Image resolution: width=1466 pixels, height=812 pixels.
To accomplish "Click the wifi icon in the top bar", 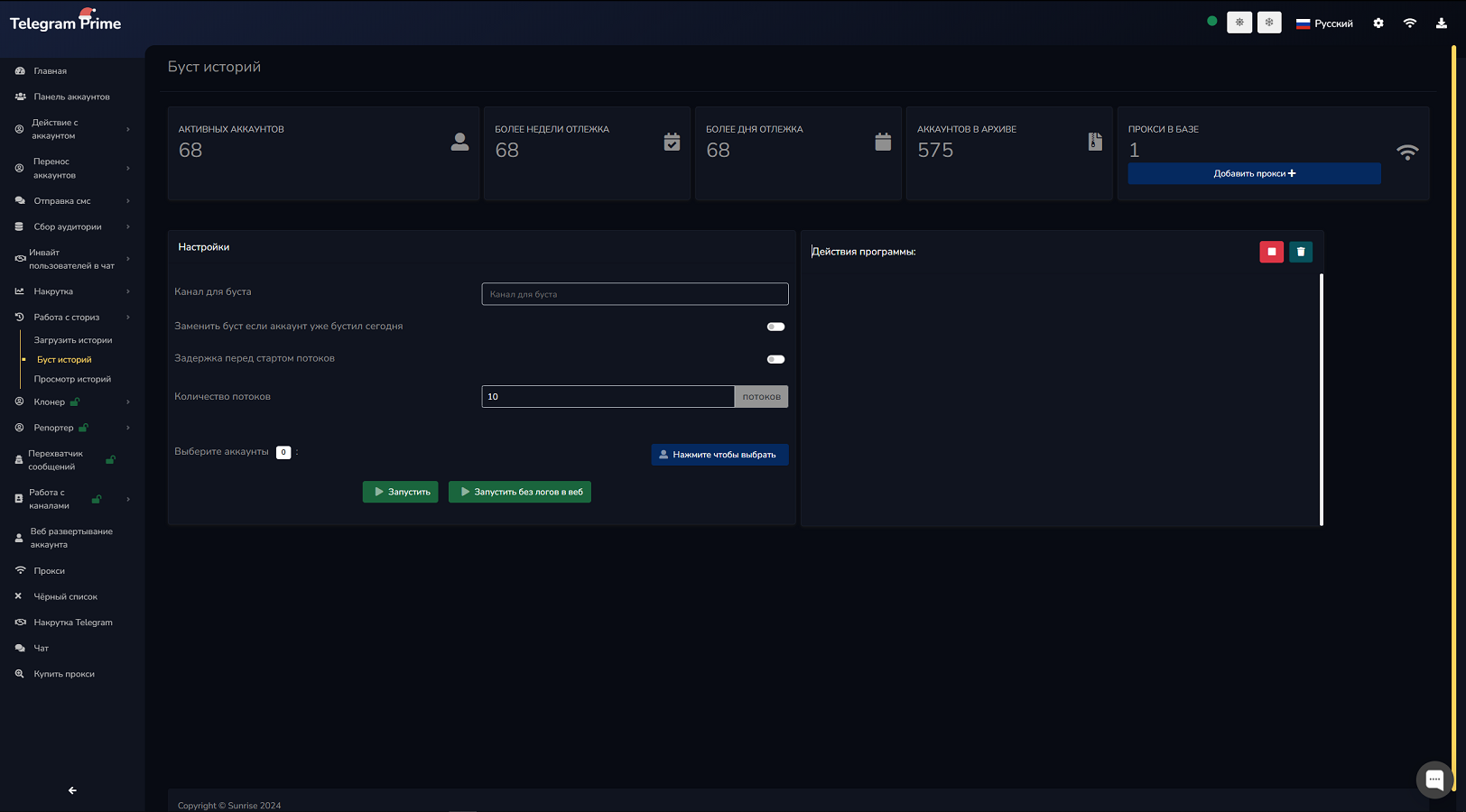I will click(1410, 23).
